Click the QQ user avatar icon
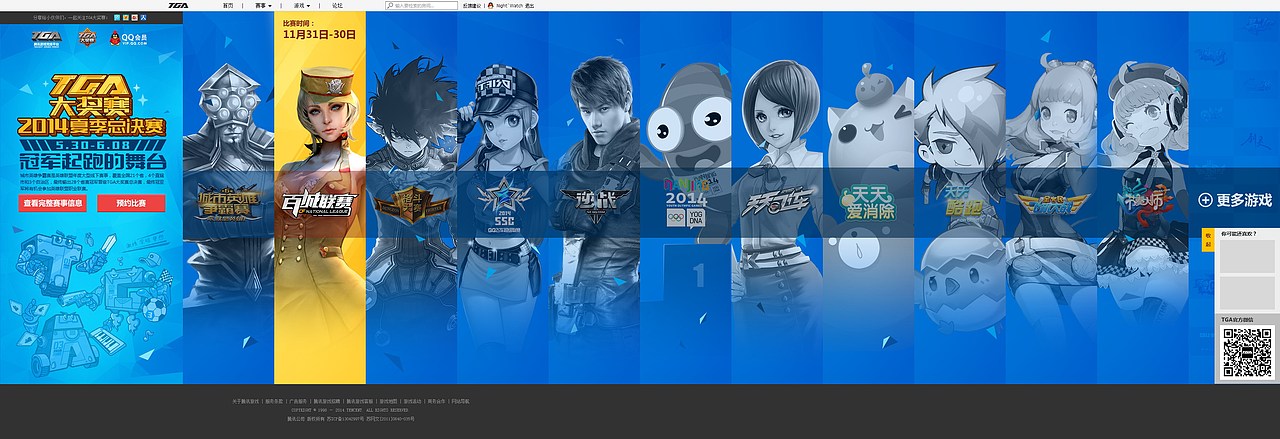 tap(491, 6)
